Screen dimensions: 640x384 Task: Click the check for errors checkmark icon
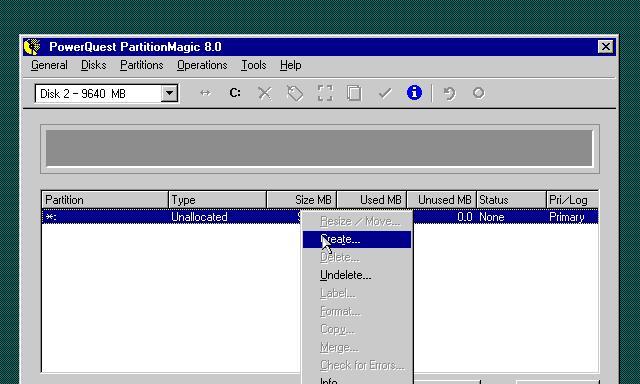[384, 93]
